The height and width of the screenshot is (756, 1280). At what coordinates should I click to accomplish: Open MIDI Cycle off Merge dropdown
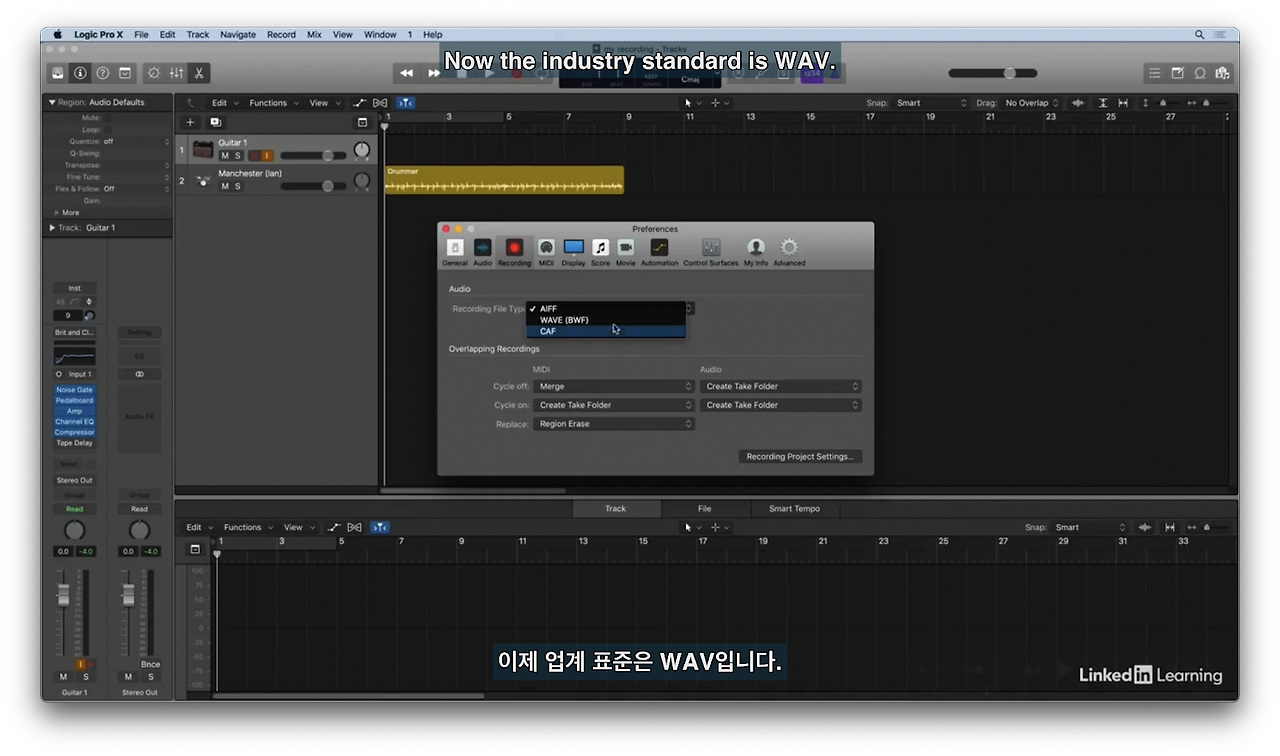point(614,386)
